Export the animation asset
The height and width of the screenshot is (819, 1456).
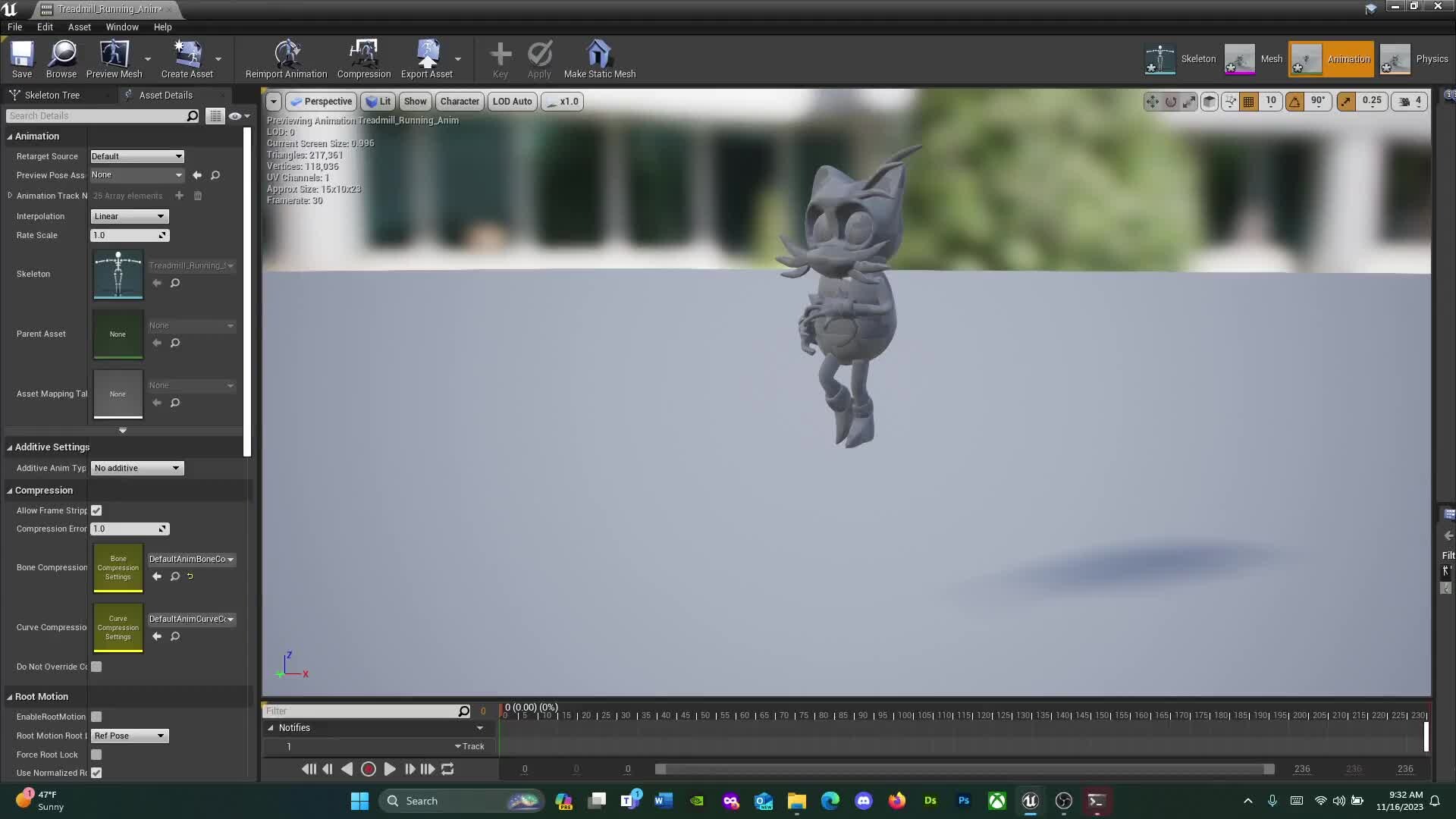428,59
